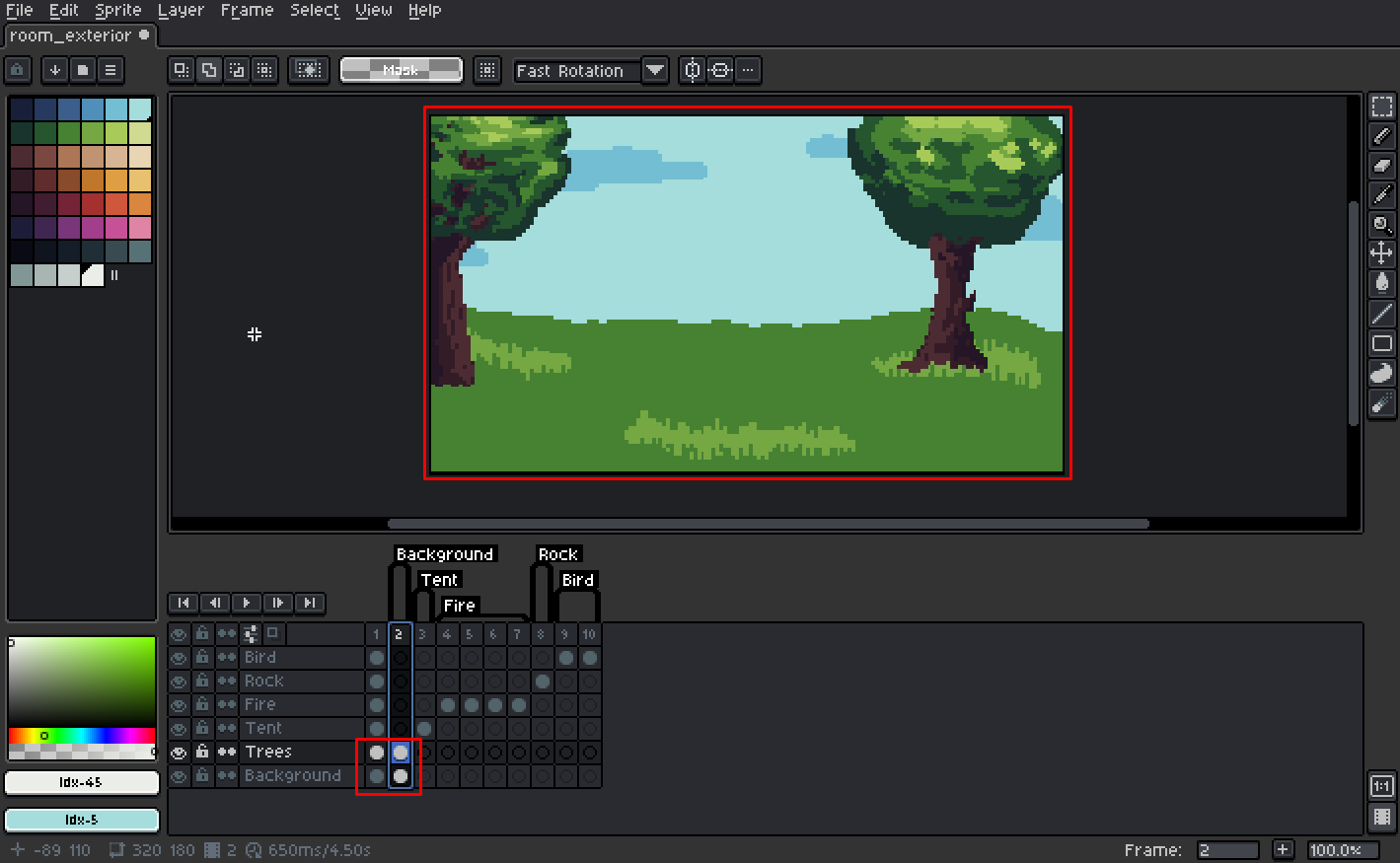This screenshot has height=863, width=1400.
Task: Select the Eraser tool
Action: pyautogui.click(x=1381, y=166)
